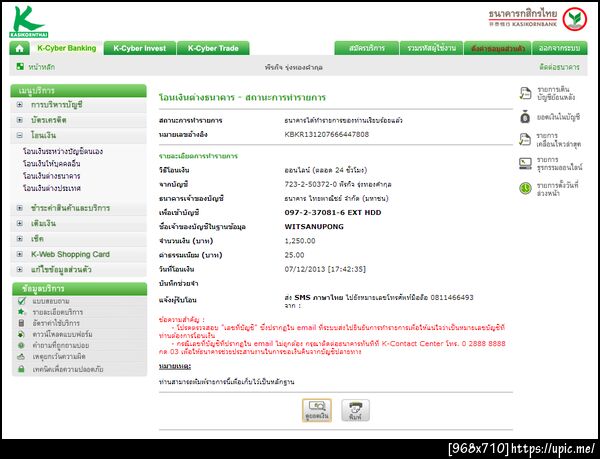Click the อัตราค่าใช้บริการ calculator icon
The height and width of the screenshot is (459, 600).
click(x=21, y=323)
